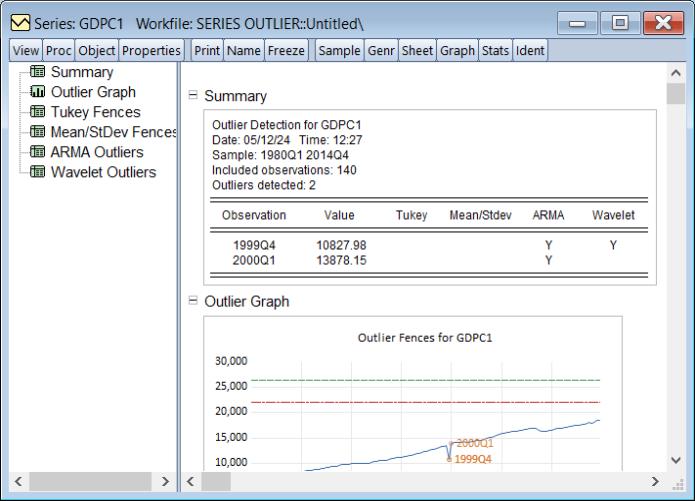Open the Object menu
This screenshot has height=501, width=695.
pyautogui.click(x=95, y=50)
